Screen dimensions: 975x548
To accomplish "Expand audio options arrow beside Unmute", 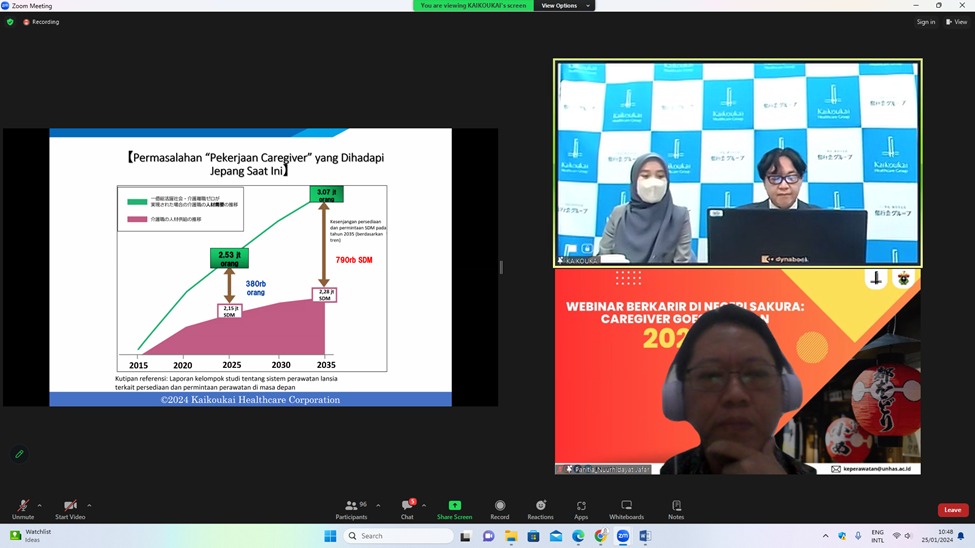I will tap(40, 505).
